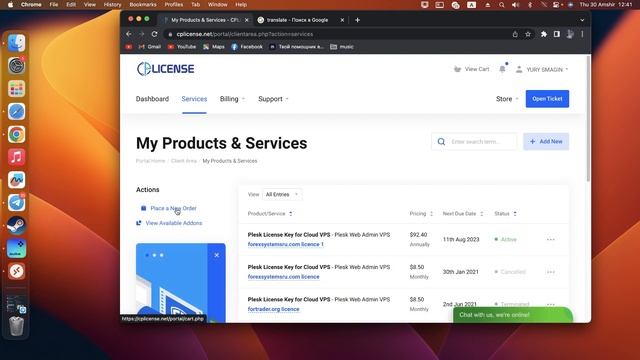
Task: Open Gmail bookmark
Action: pyautogui.click(x=150, y=47)
